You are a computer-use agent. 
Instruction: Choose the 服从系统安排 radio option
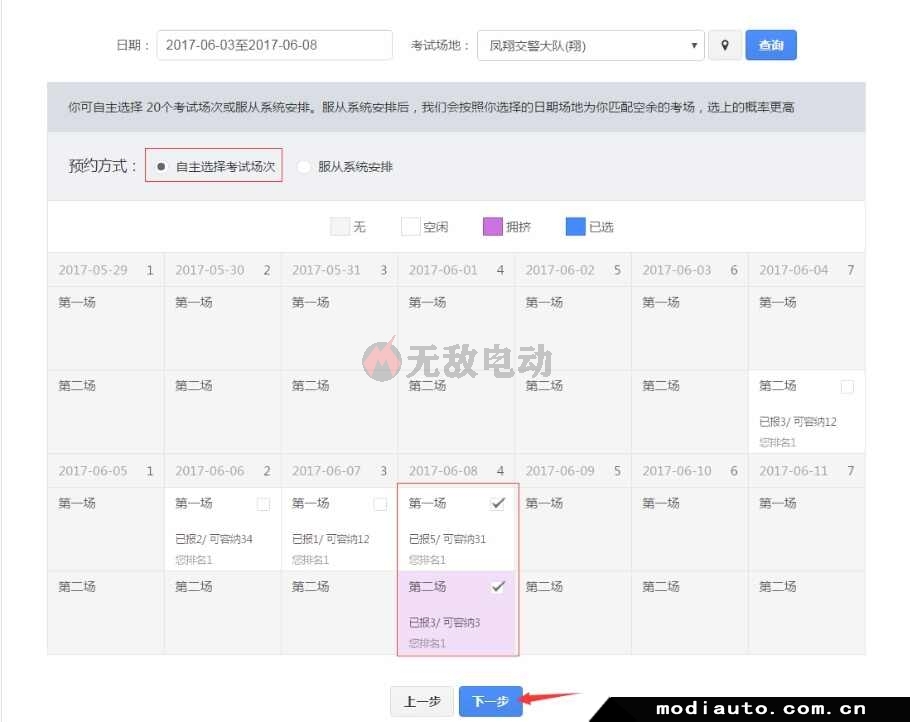(304, 167)
